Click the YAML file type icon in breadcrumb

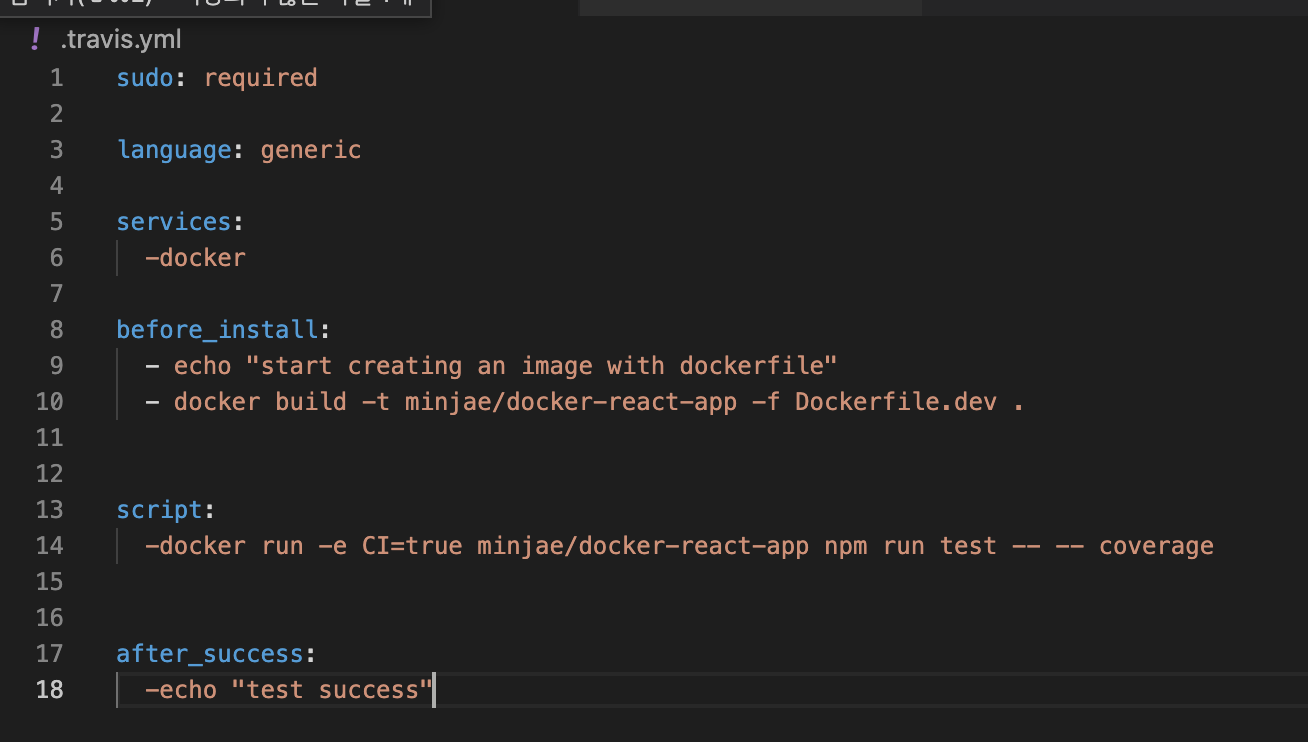[36, 40]
